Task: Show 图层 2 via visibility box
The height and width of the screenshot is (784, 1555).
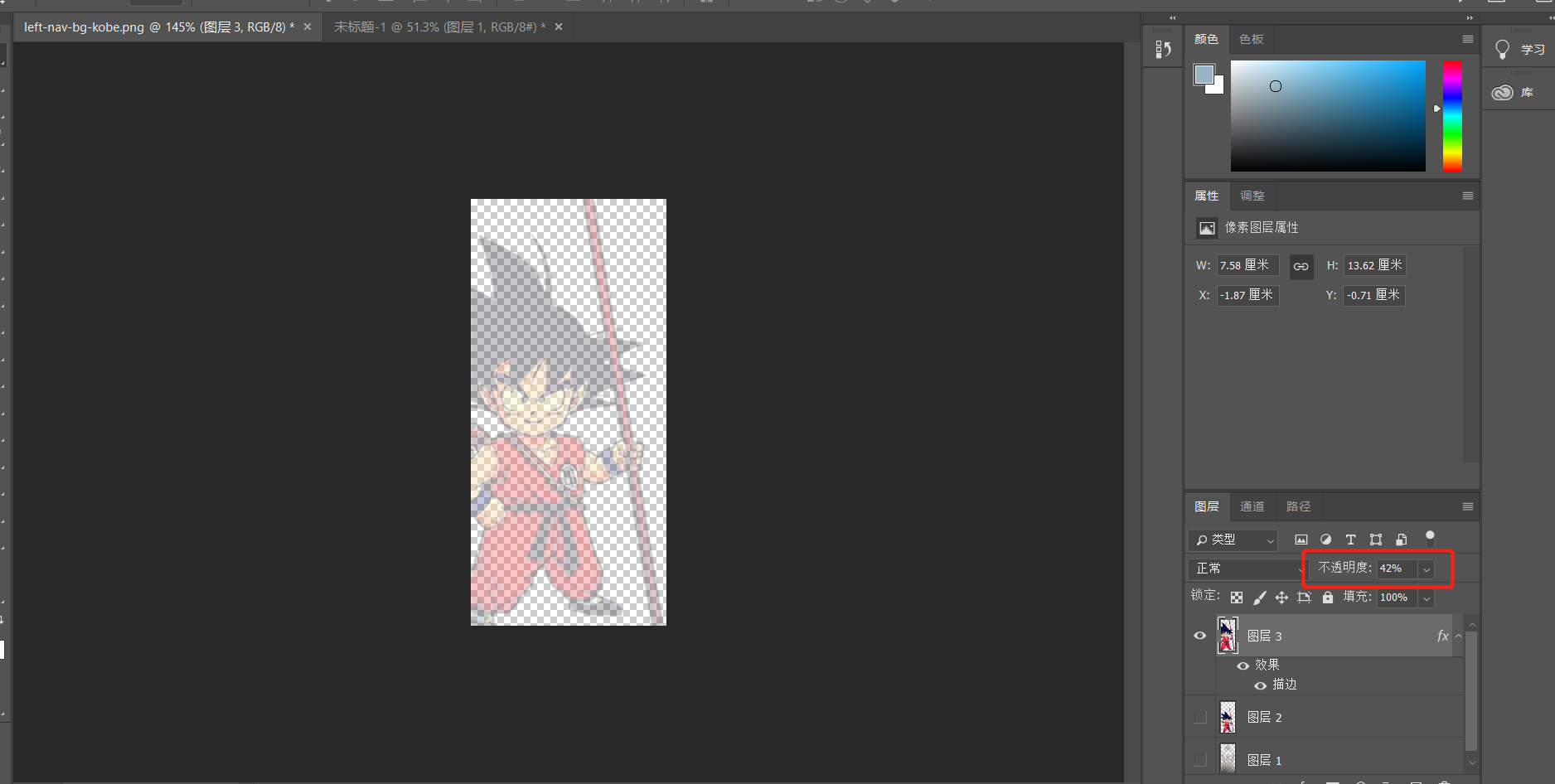Action: tap(1199, 717)
